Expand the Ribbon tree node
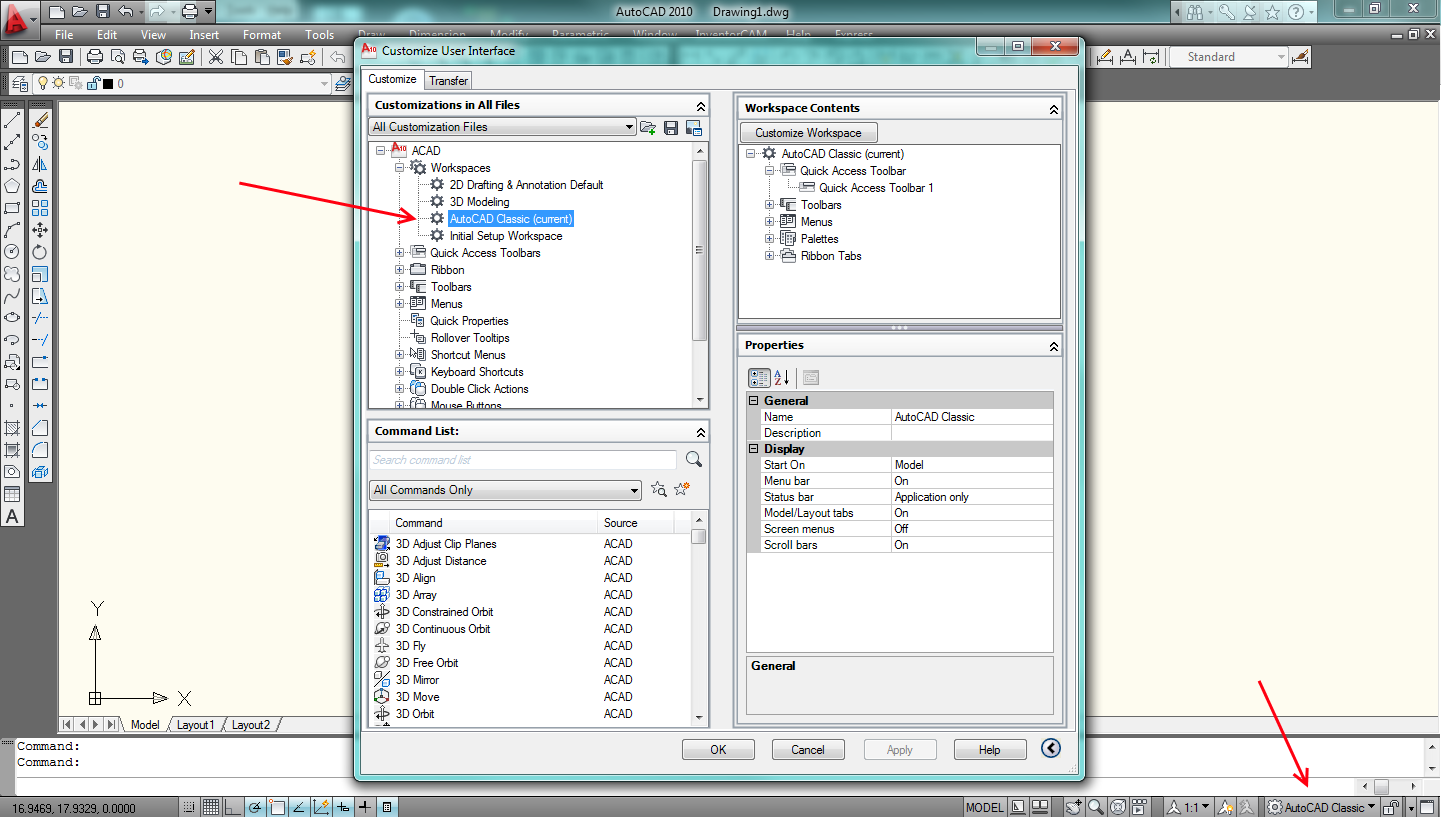The width and height of the screenshot is (1441, 817). coord(400,270)
